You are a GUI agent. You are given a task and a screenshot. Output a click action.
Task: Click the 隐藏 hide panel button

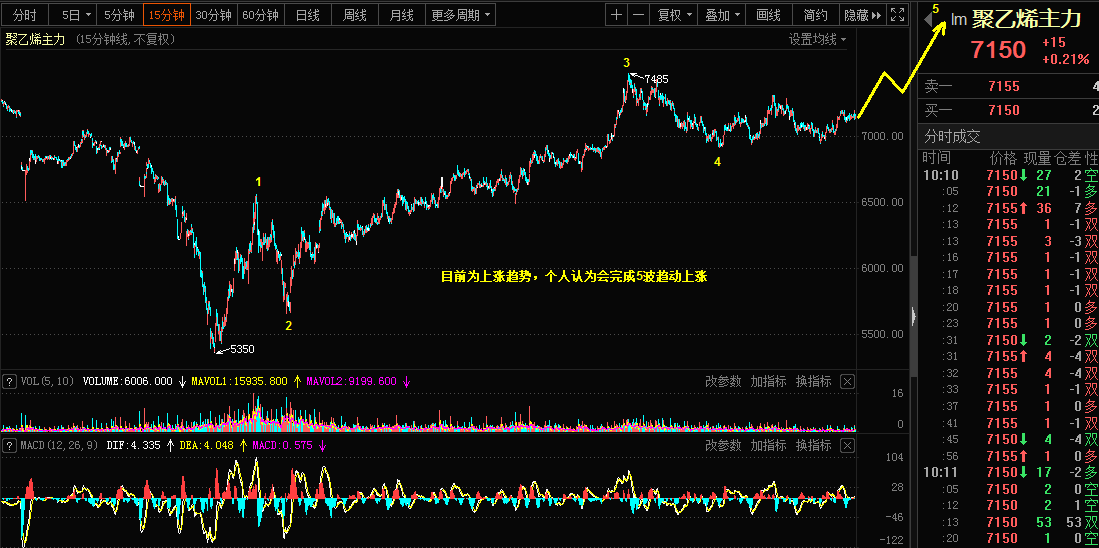click(x=862, y=15)
